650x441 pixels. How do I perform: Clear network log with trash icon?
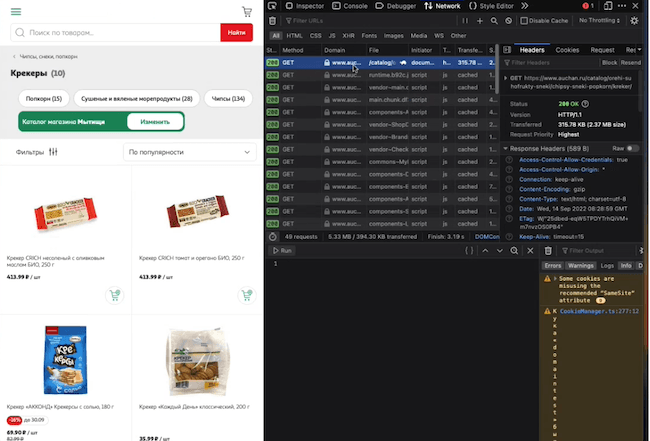(x=272, y=21)
